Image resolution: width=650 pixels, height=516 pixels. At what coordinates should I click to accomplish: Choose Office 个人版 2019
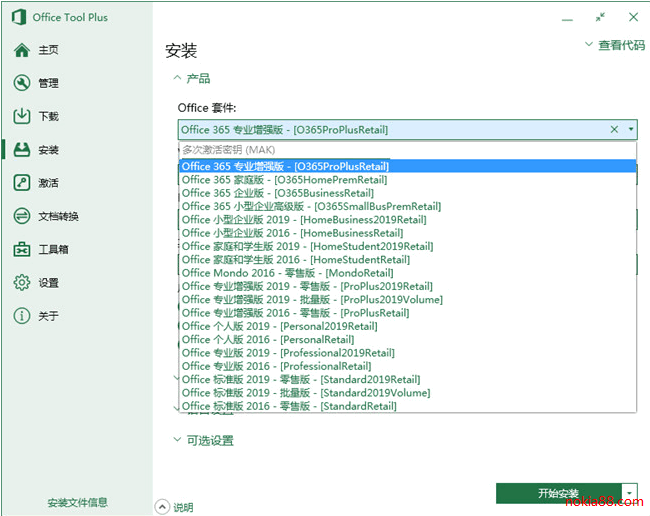[408, 326]
